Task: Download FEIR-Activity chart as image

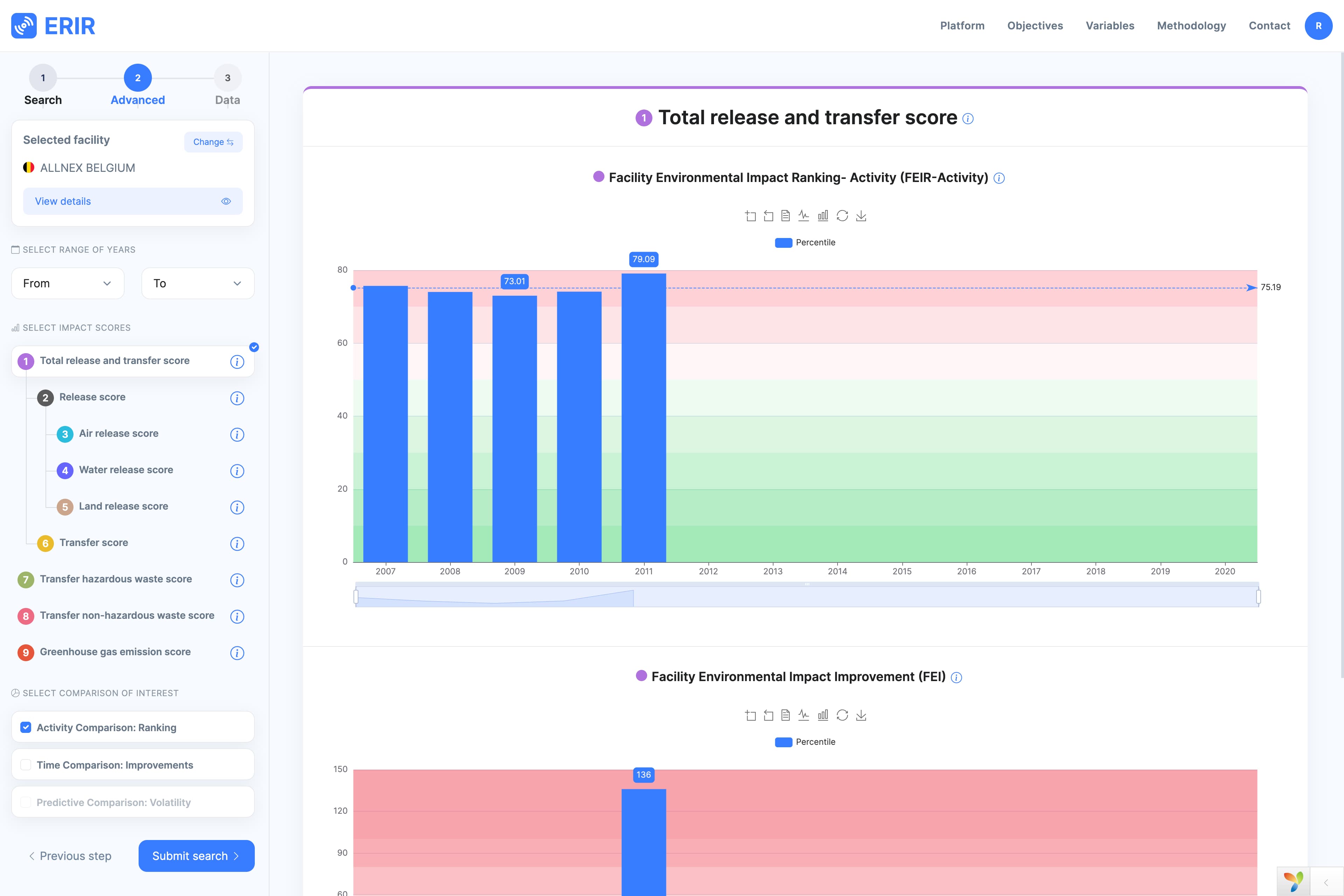Action: 861,216
